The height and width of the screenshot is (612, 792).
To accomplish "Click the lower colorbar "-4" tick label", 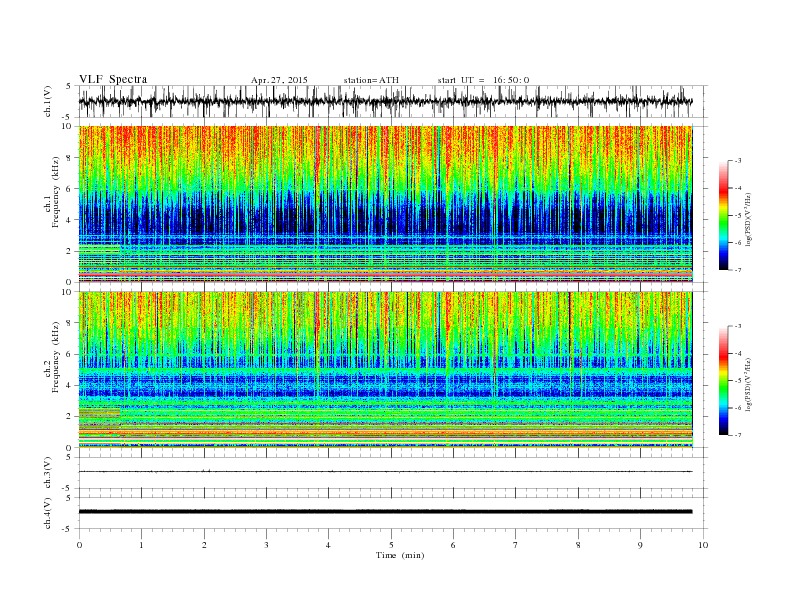I will point(738,353).
